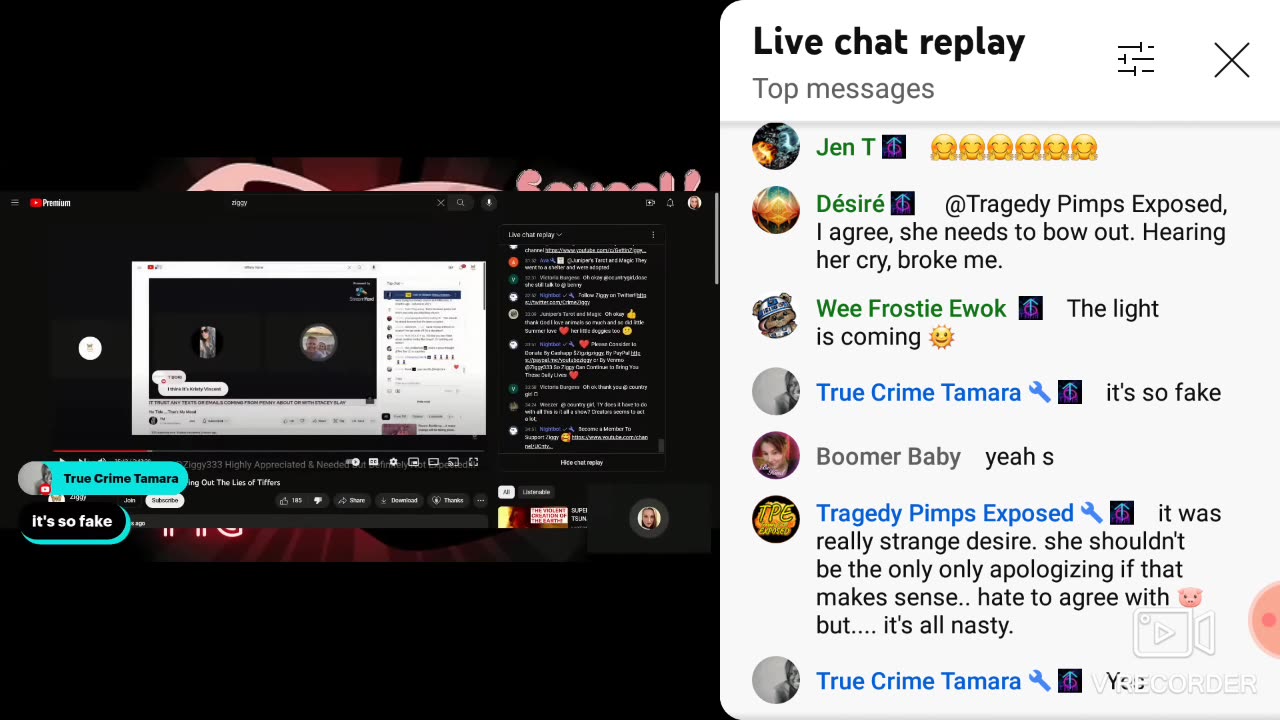Open the player settings gear

pyautogui.click(x=393, y=462)
